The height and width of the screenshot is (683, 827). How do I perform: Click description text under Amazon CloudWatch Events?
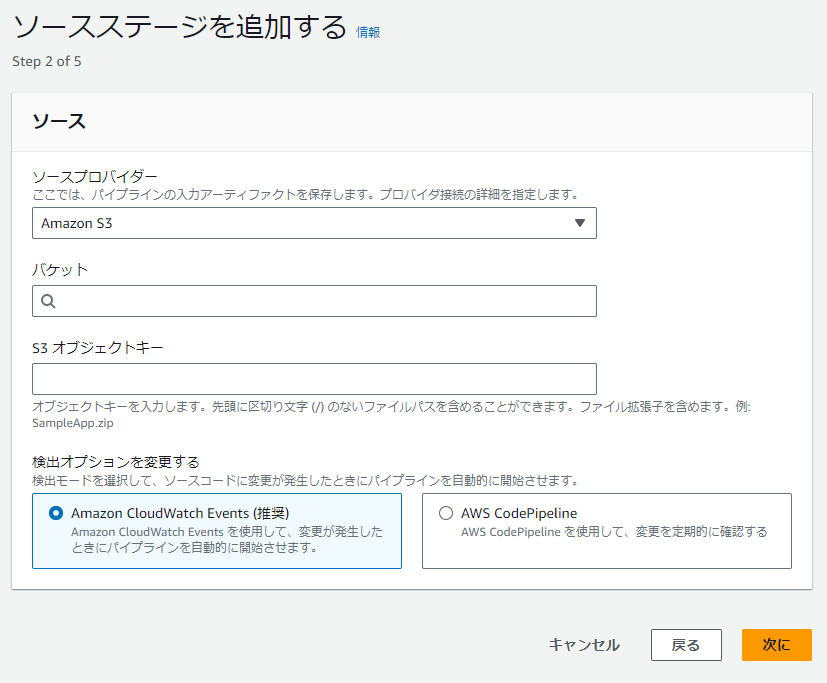tap(227, 540)
